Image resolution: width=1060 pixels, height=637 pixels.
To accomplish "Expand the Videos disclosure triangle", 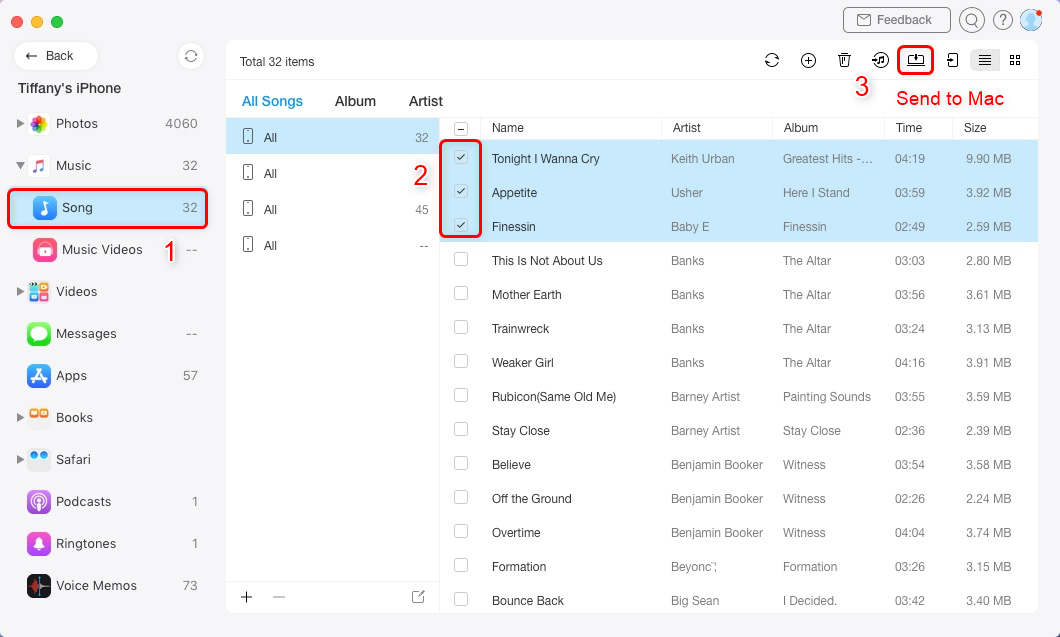I will (20, 291).
